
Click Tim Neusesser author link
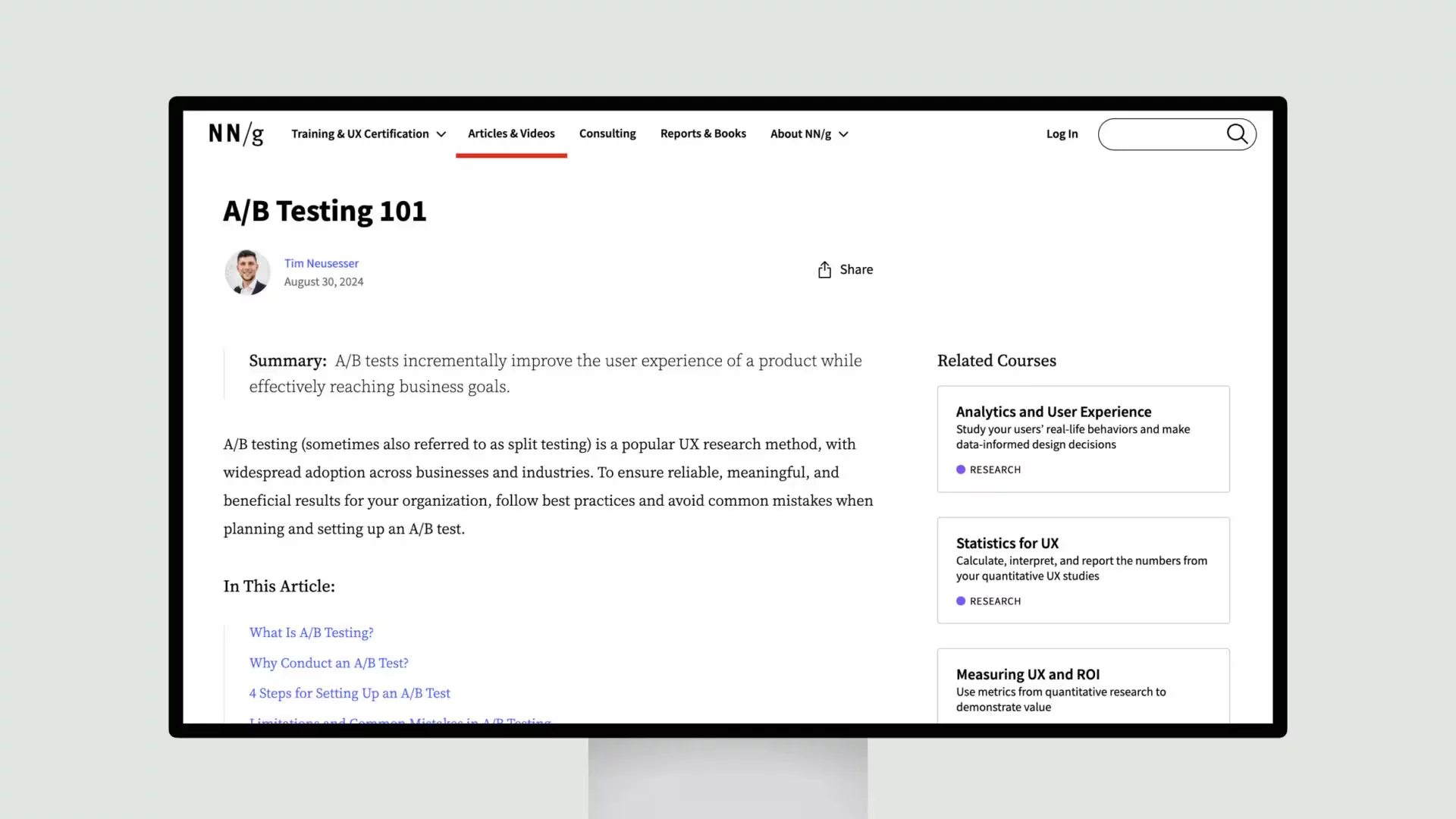tap(321, 262)
